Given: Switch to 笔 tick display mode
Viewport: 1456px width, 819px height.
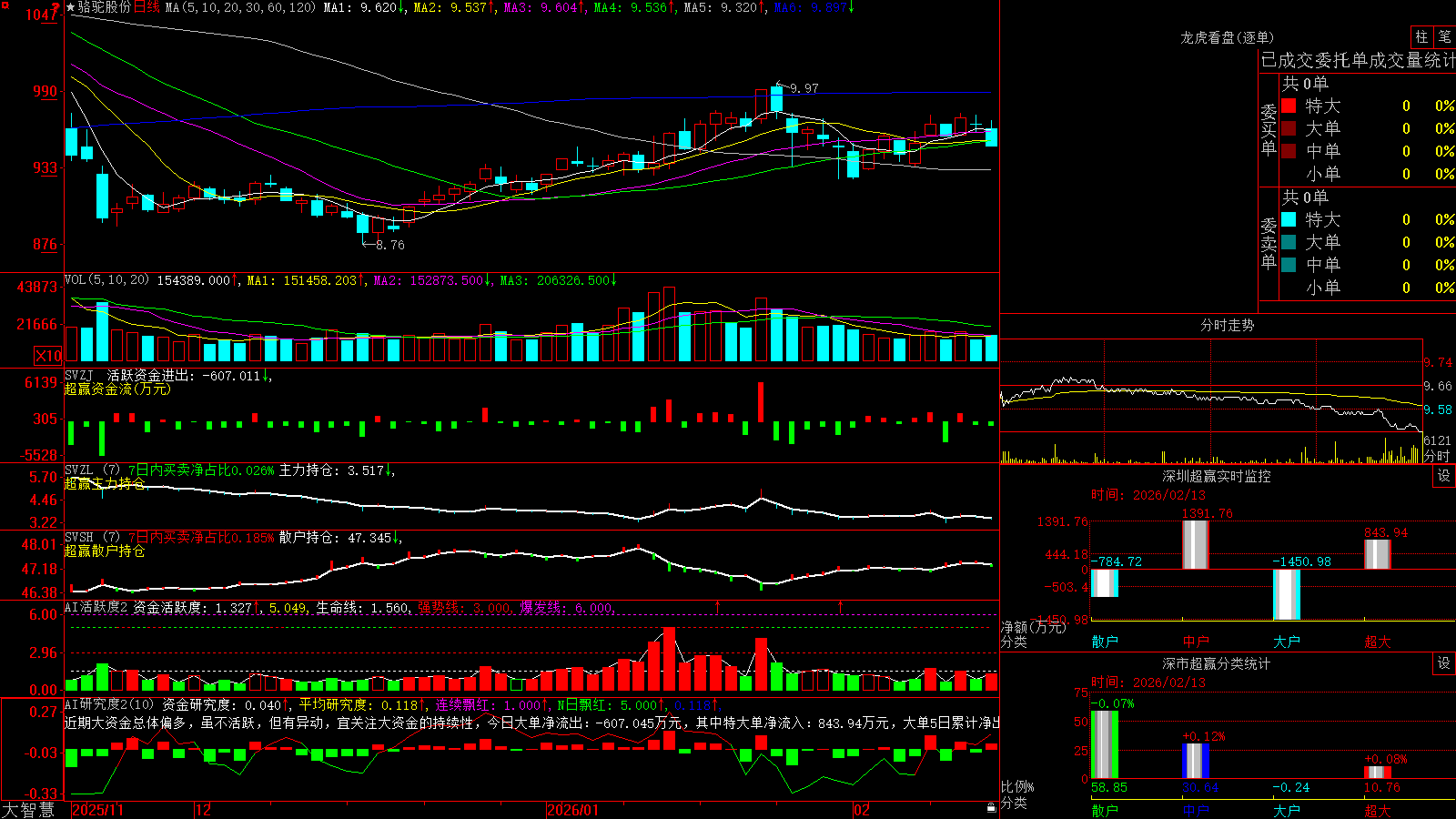Looking at the screenshot, I should 1445,36.
